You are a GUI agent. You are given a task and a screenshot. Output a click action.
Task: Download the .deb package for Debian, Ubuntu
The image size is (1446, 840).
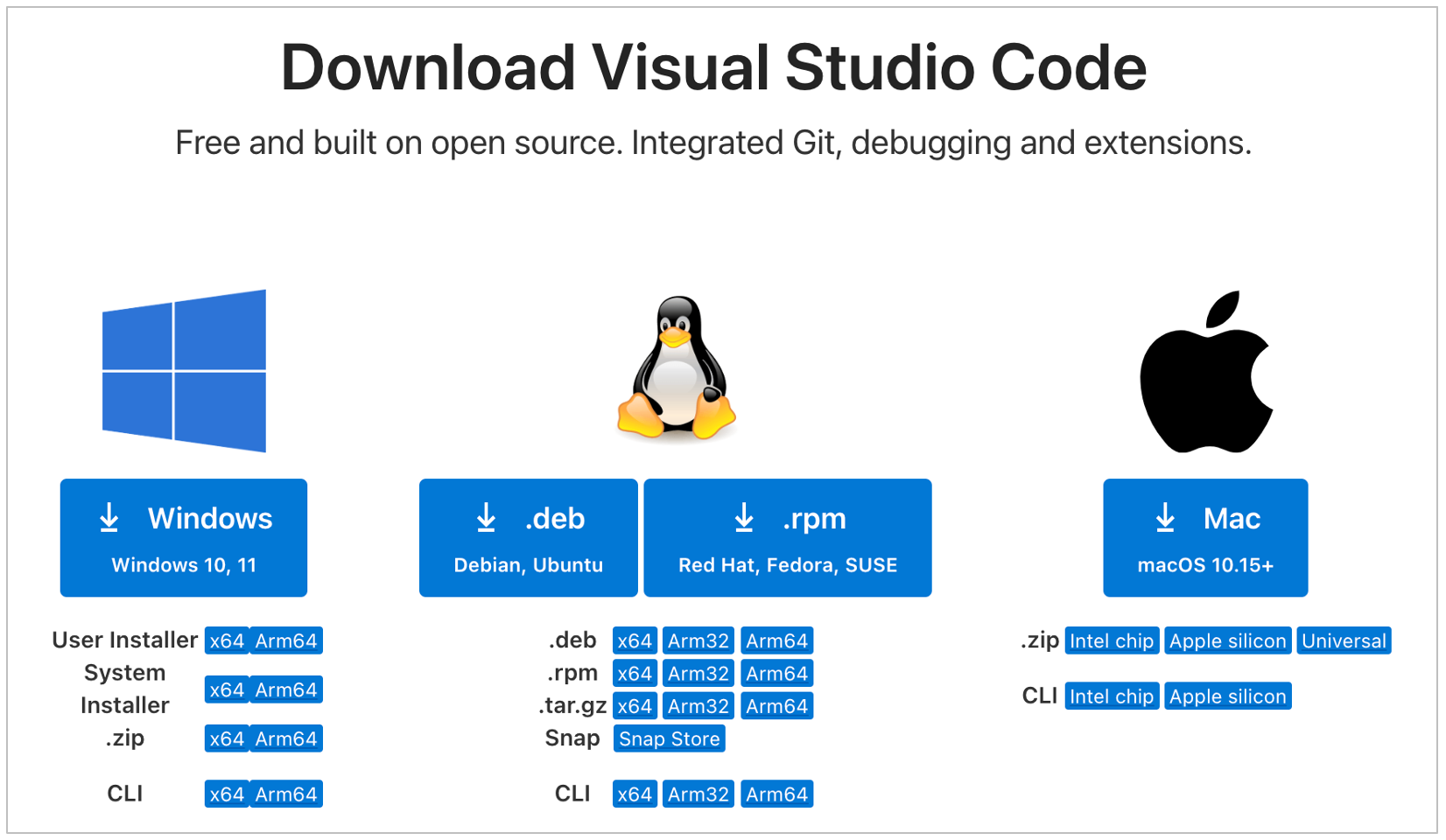[528, 537]
